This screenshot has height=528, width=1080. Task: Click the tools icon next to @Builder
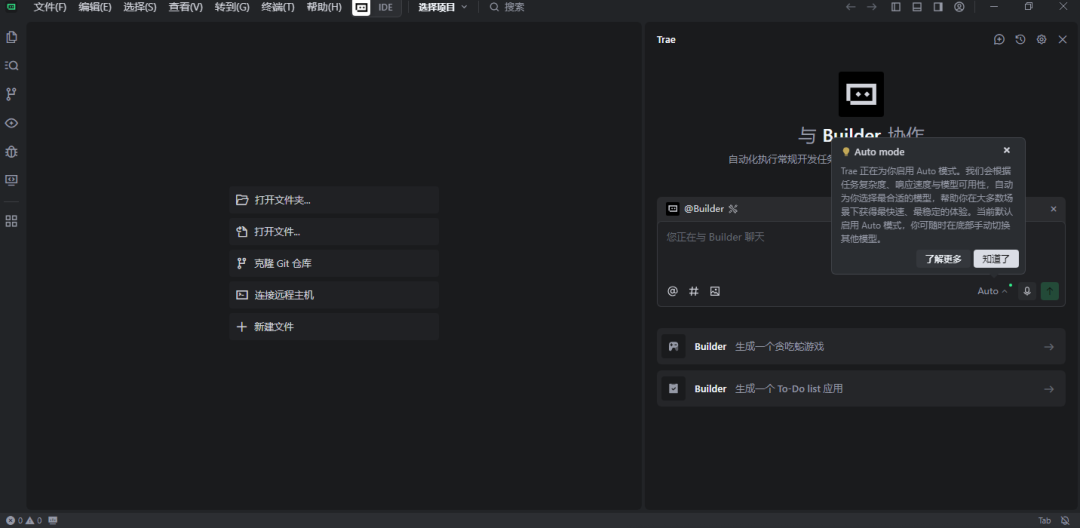734,209
